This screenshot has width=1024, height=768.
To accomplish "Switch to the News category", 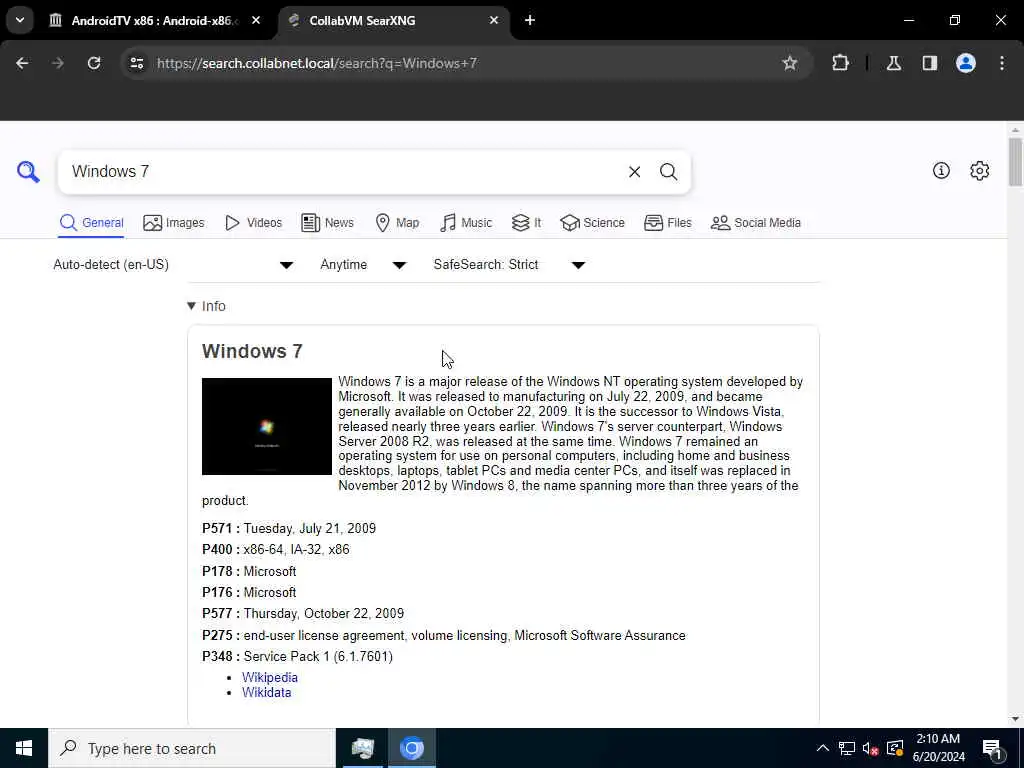I will coord(327,223).
